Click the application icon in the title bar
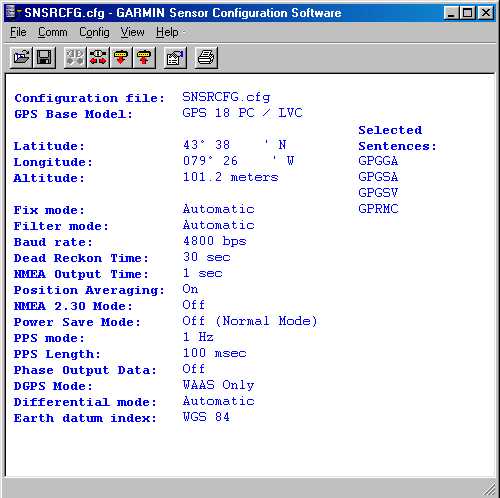The image size is (500, 498). 12,13
